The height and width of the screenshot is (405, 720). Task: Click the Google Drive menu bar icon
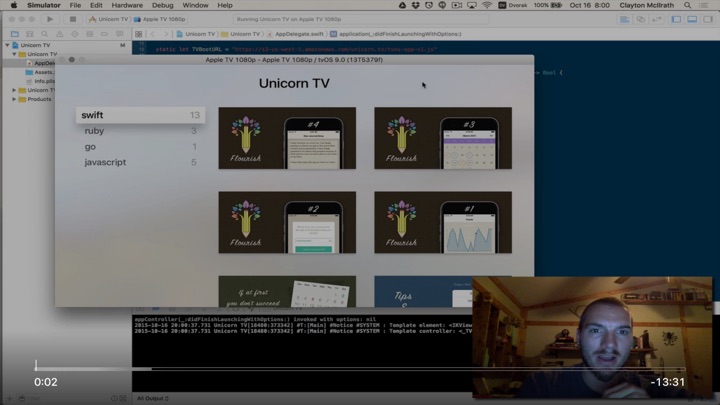click(x=402, y=6)
